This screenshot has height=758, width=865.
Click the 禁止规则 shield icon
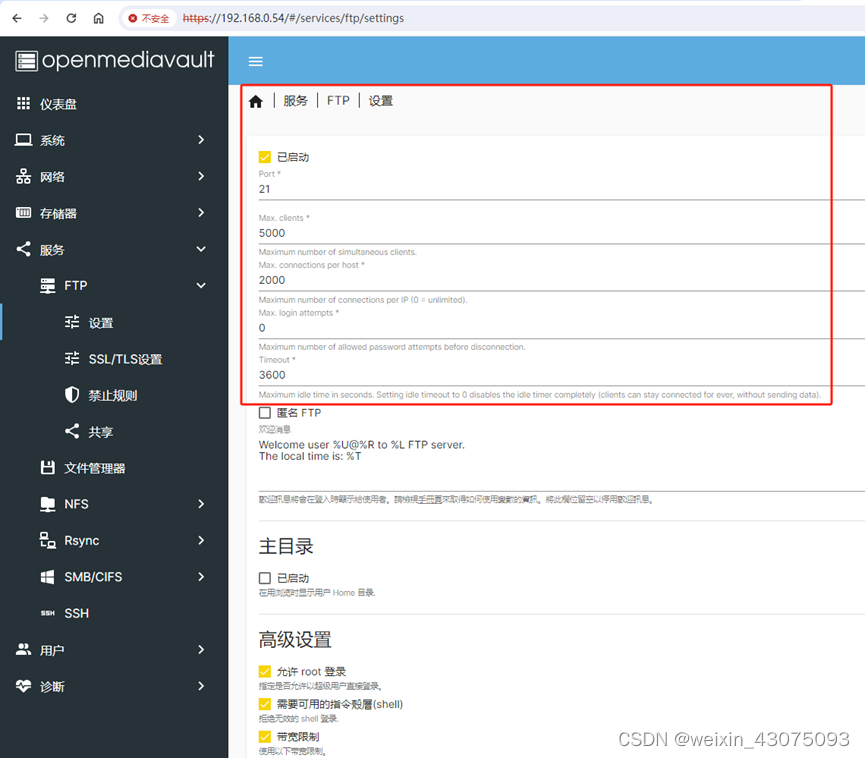[72, 394]
